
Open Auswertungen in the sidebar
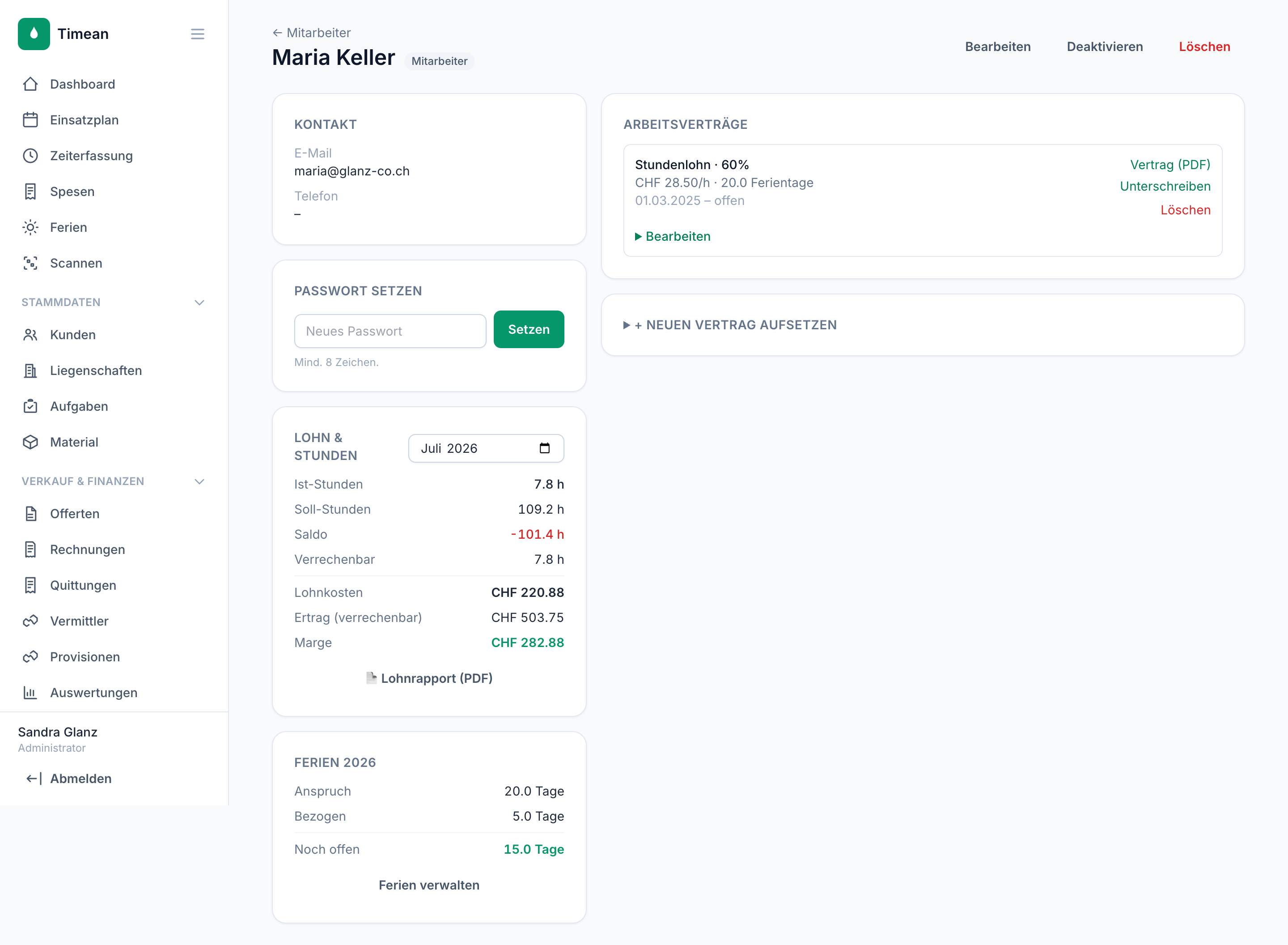pos(114,693)
